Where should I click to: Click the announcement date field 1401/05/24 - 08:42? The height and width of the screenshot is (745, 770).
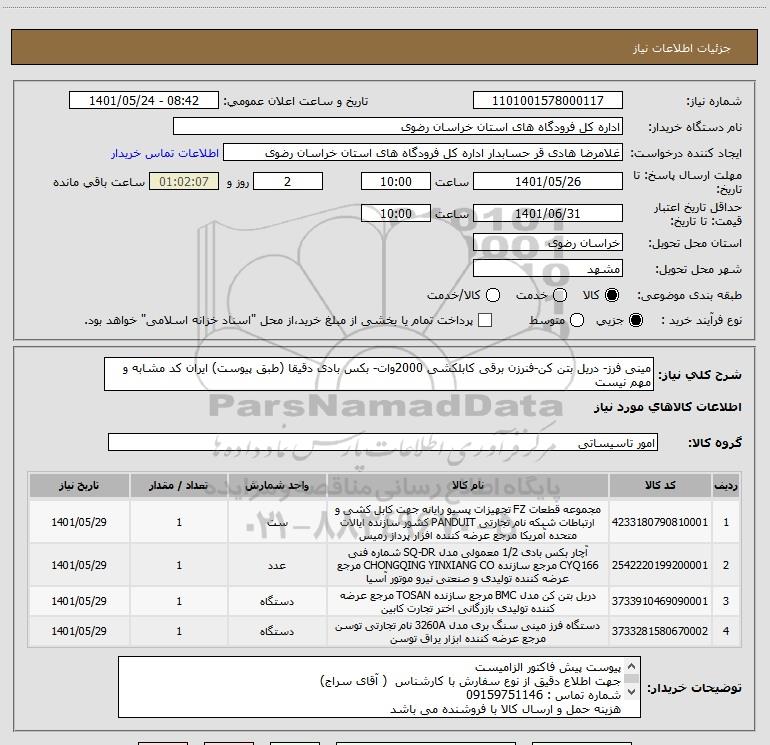(144, 101)
